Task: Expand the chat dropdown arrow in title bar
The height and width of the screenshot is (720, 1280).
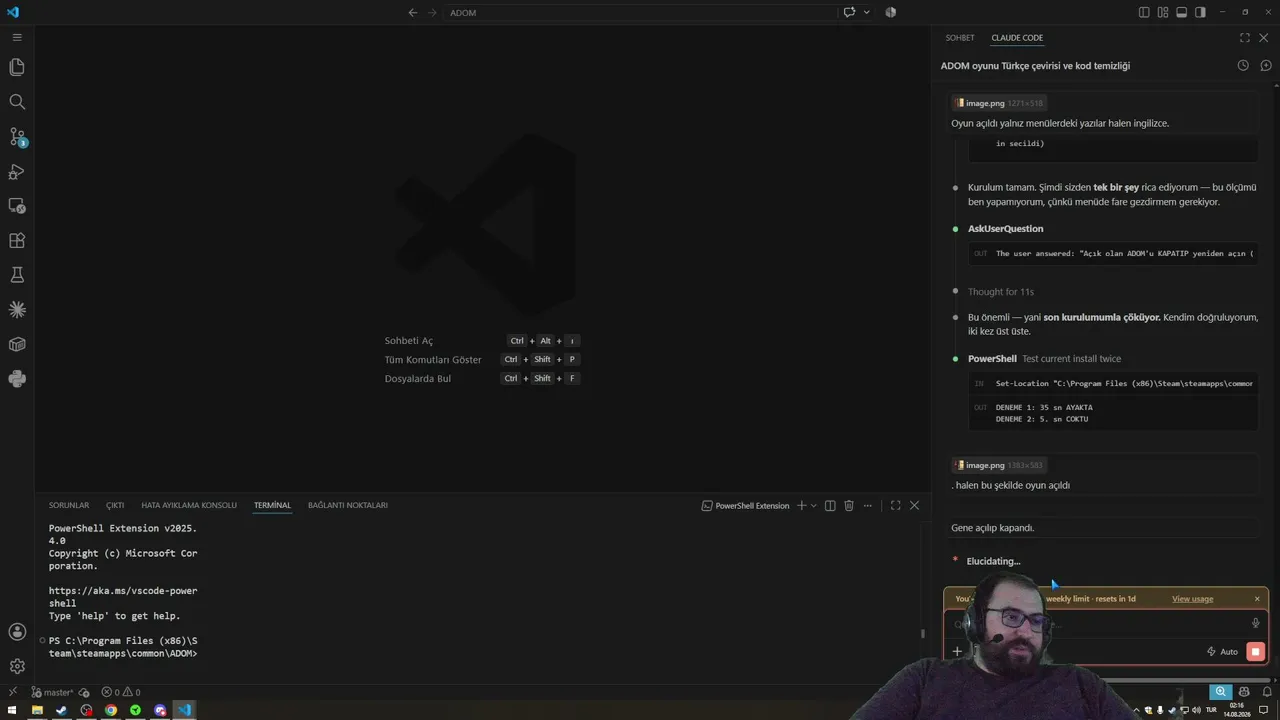Action: click(x=866, y=12)
